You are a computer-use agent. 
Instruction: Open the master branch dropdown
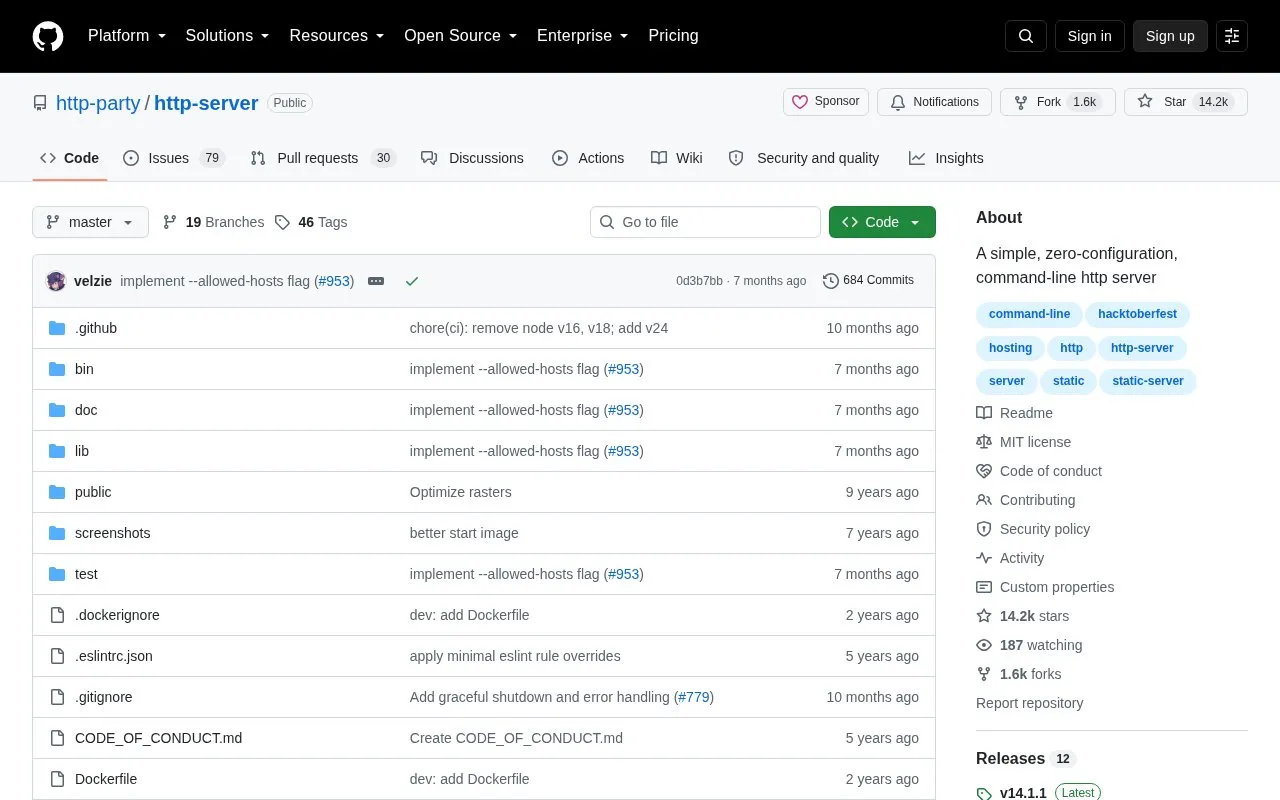coord(90,222)
